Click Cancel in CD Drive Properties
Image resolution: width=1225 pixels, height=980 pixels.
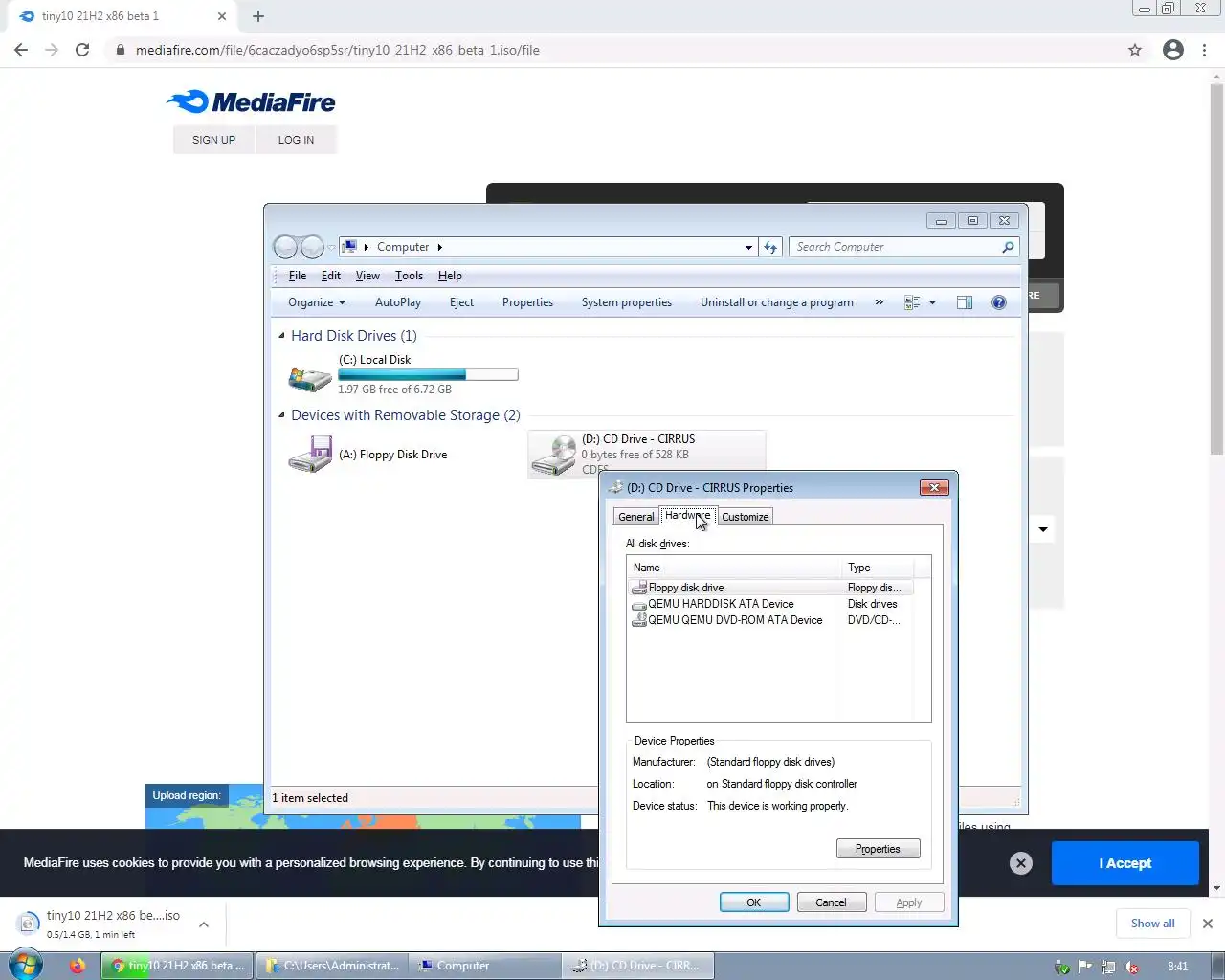tap(831, 902)
